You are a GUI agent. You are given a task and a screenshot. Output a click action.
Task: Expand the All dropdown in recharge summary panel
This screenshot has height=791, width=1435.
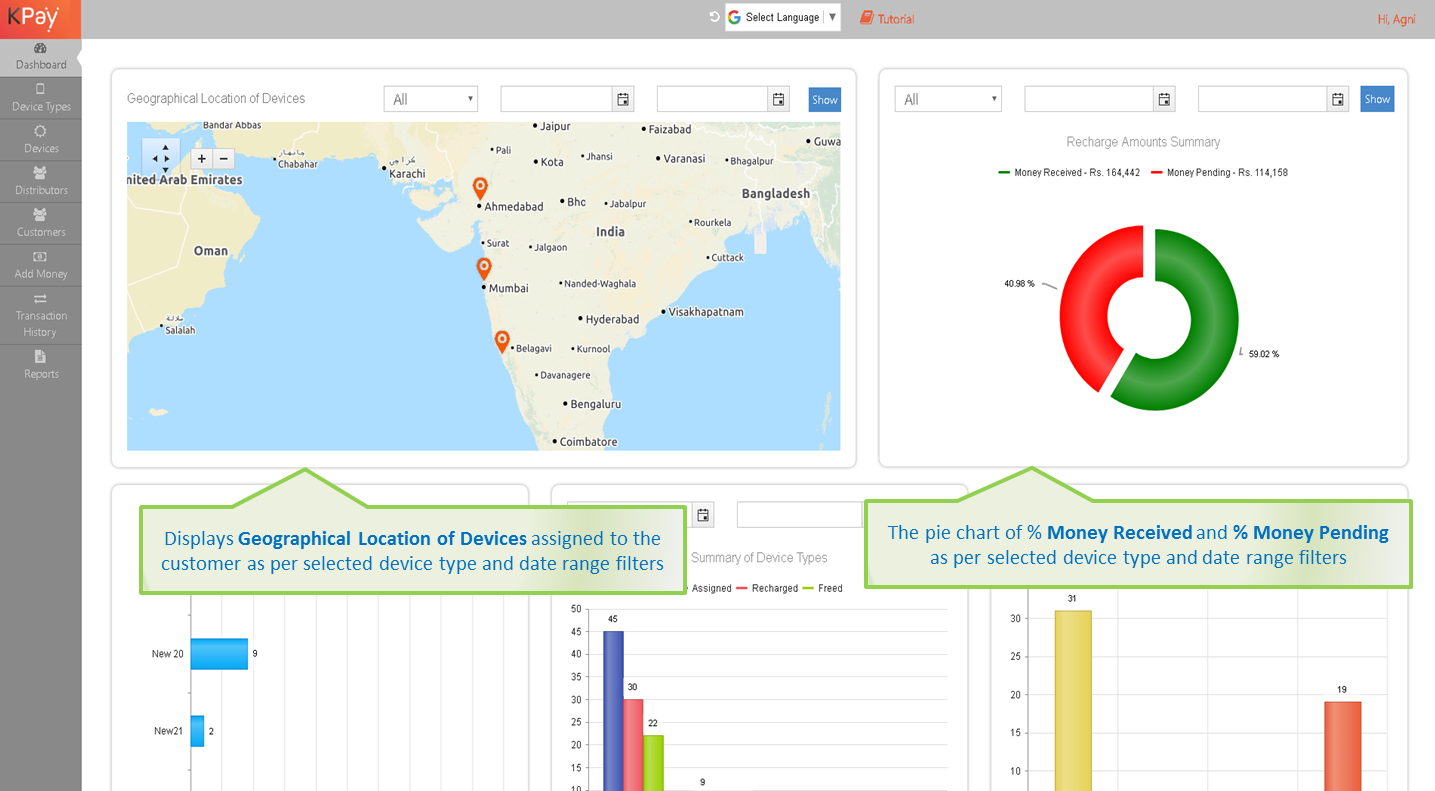[x=947, y=99]
